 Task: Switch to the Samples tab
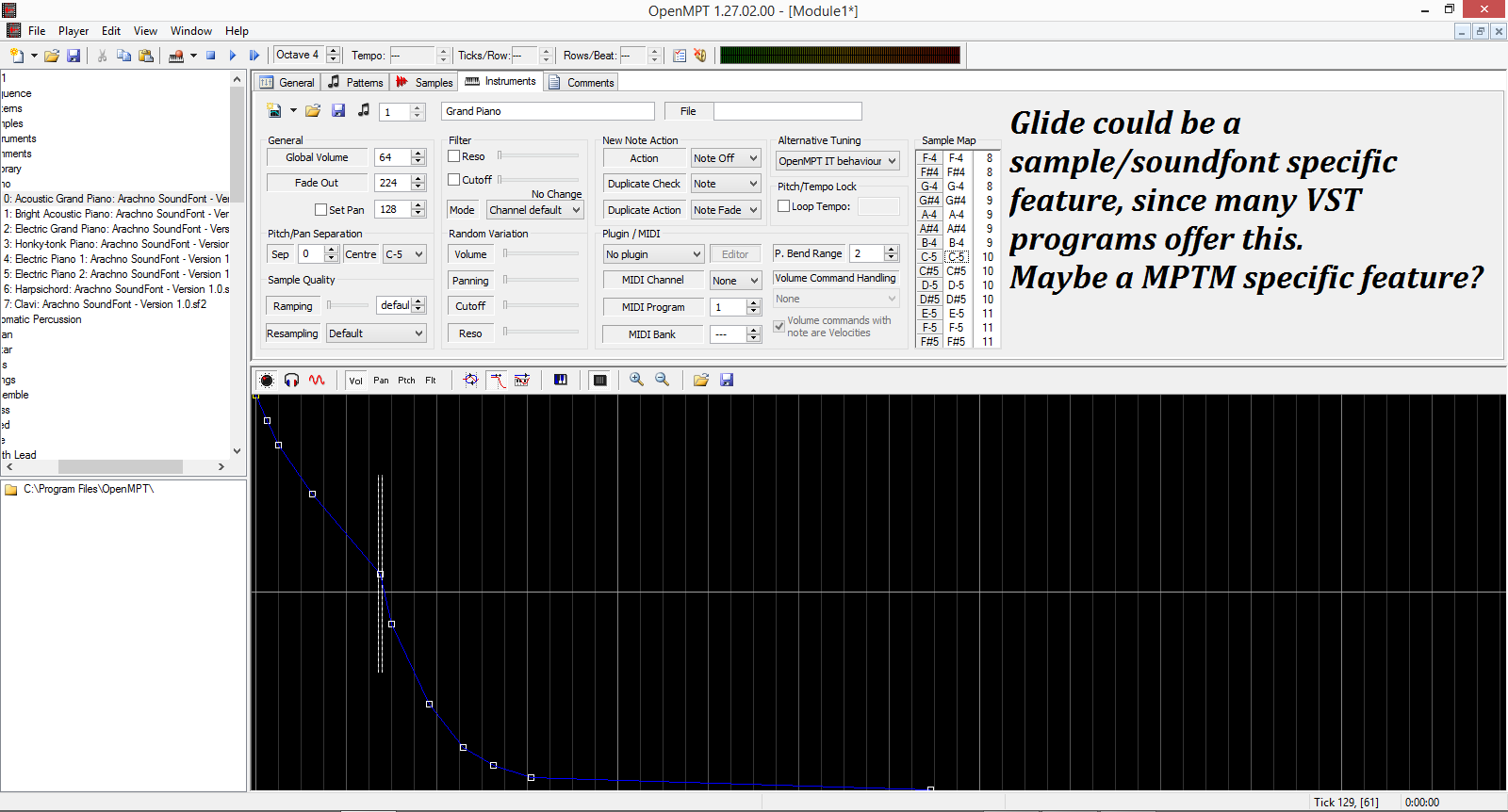coord(424,83)
